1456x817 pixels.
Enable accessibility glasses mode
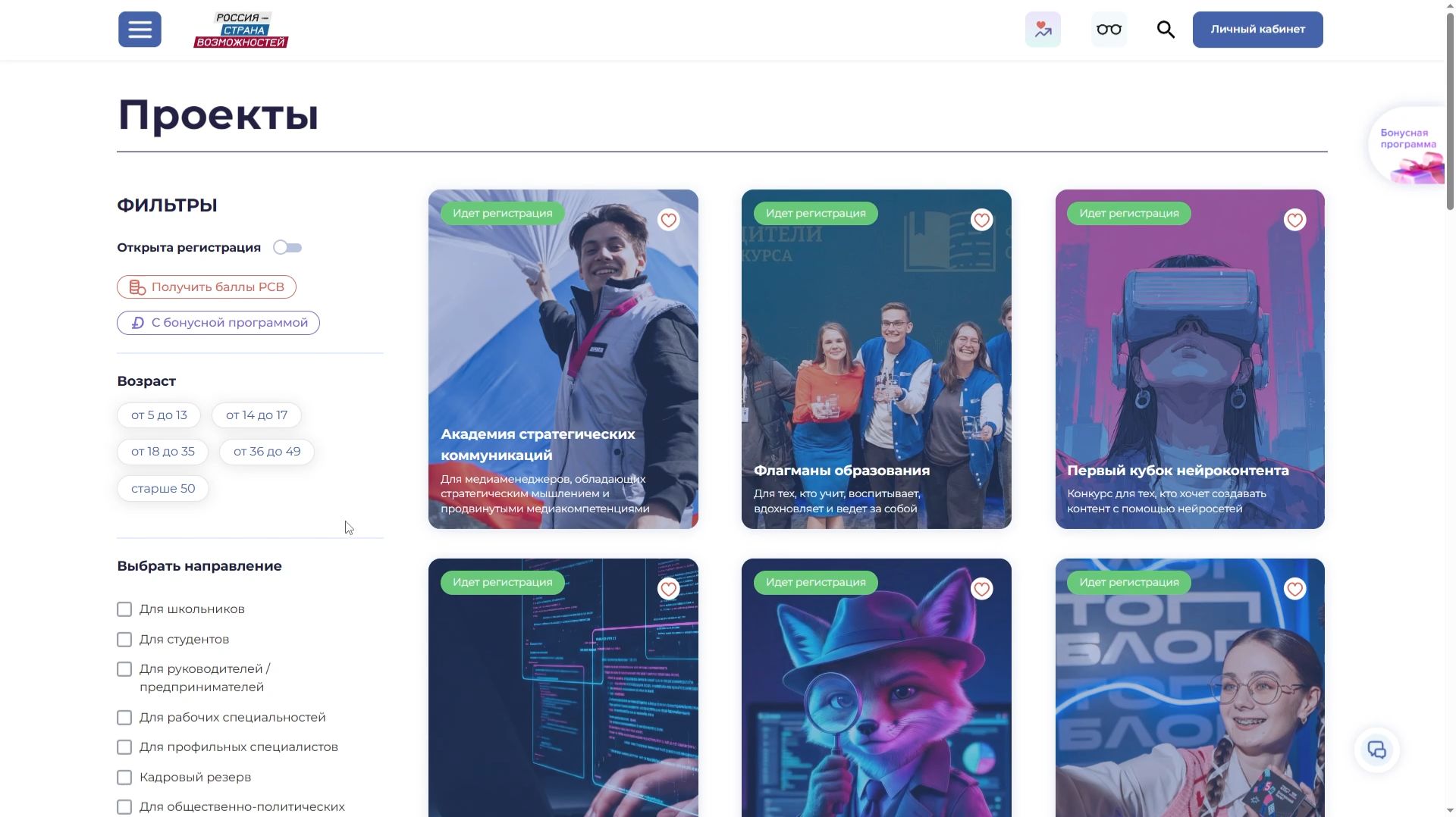coord(1109,30)
